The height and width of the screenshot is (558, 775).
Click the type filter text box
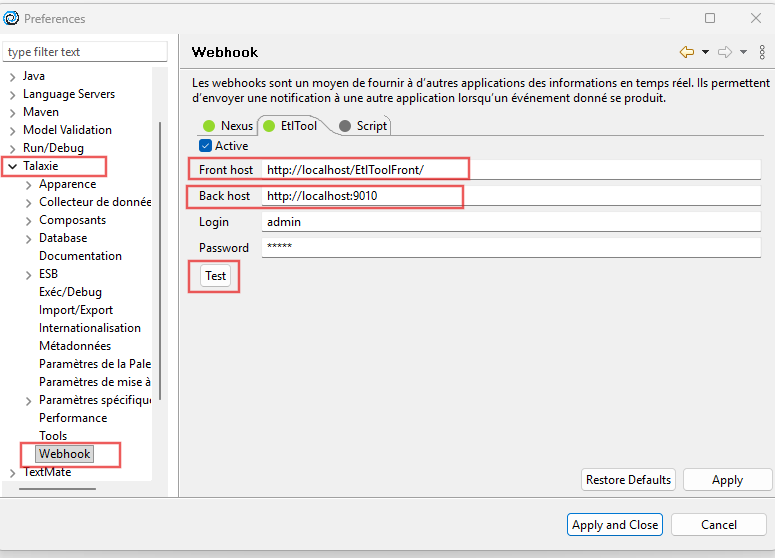85,52
